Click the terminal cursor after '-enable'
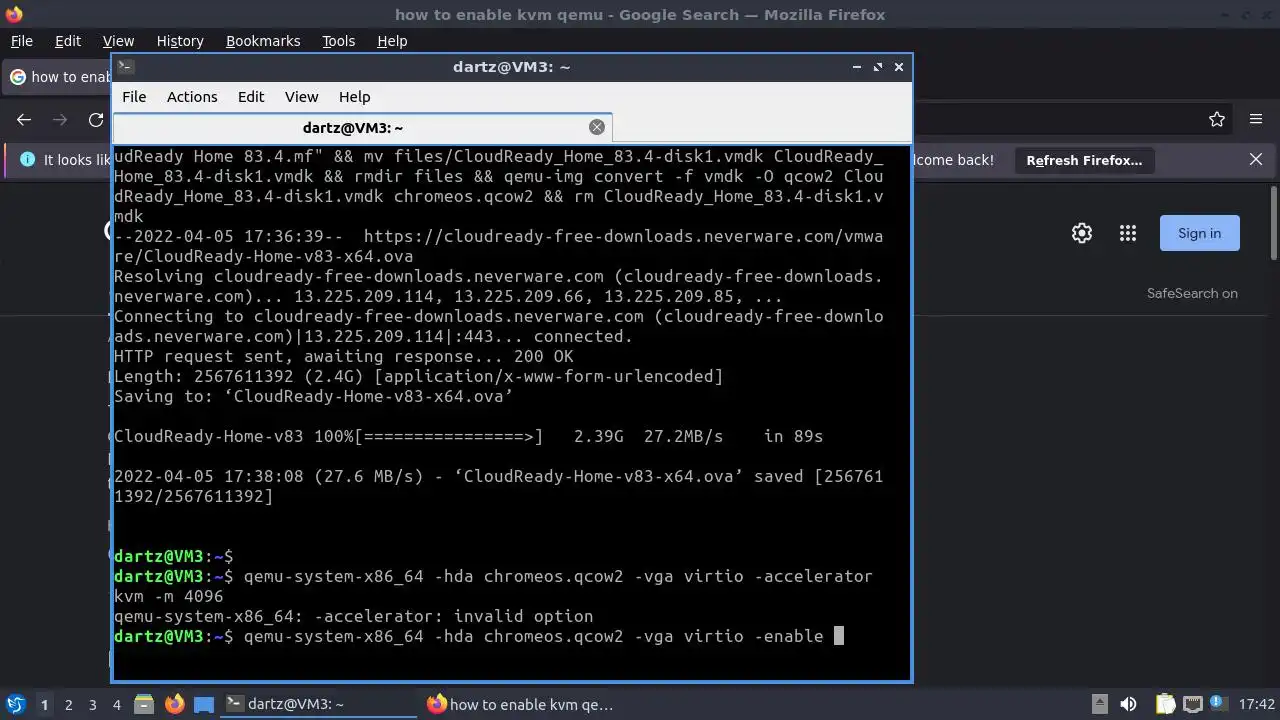 pyautogui.click(x=839, y=636)
